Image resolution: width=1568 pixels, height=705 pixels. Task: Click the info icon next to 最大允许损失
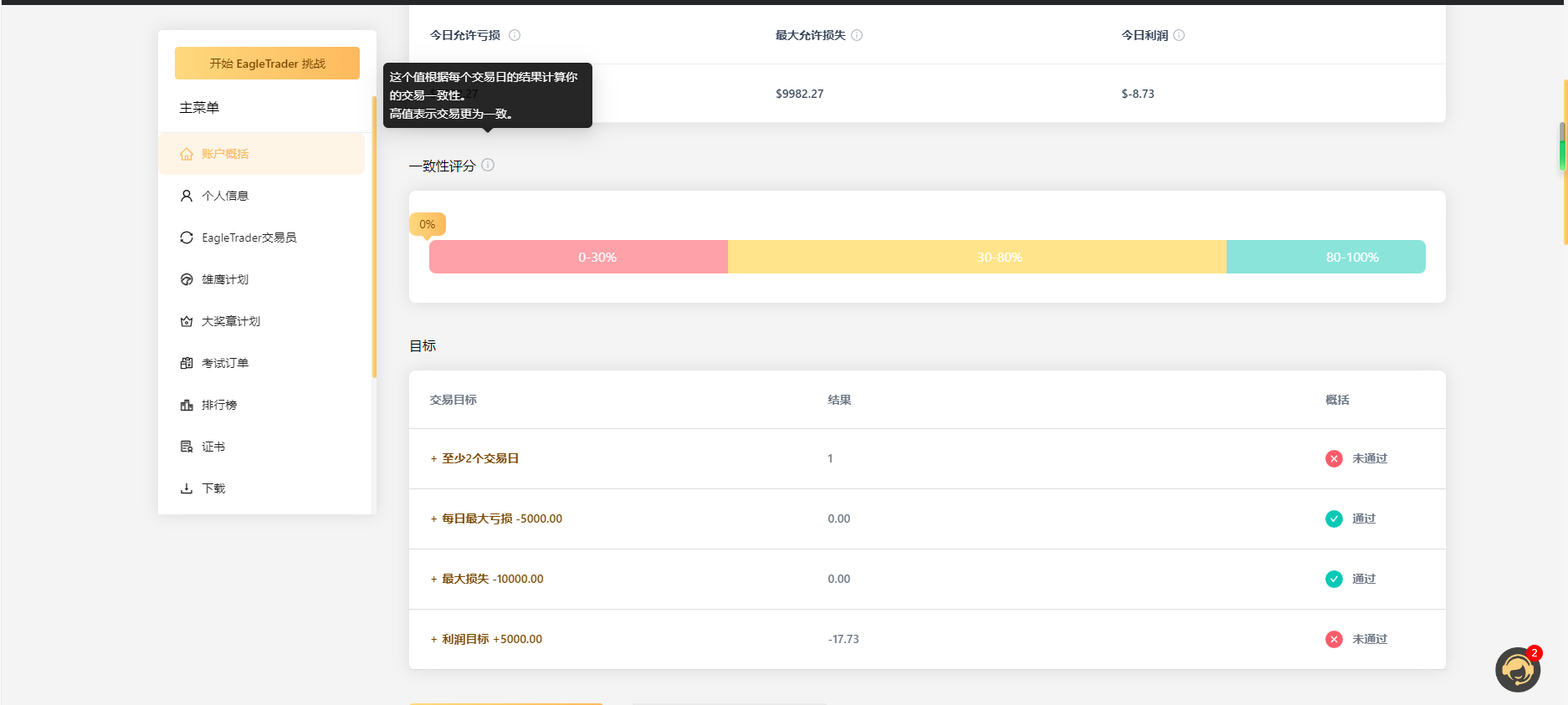point(857,35)
